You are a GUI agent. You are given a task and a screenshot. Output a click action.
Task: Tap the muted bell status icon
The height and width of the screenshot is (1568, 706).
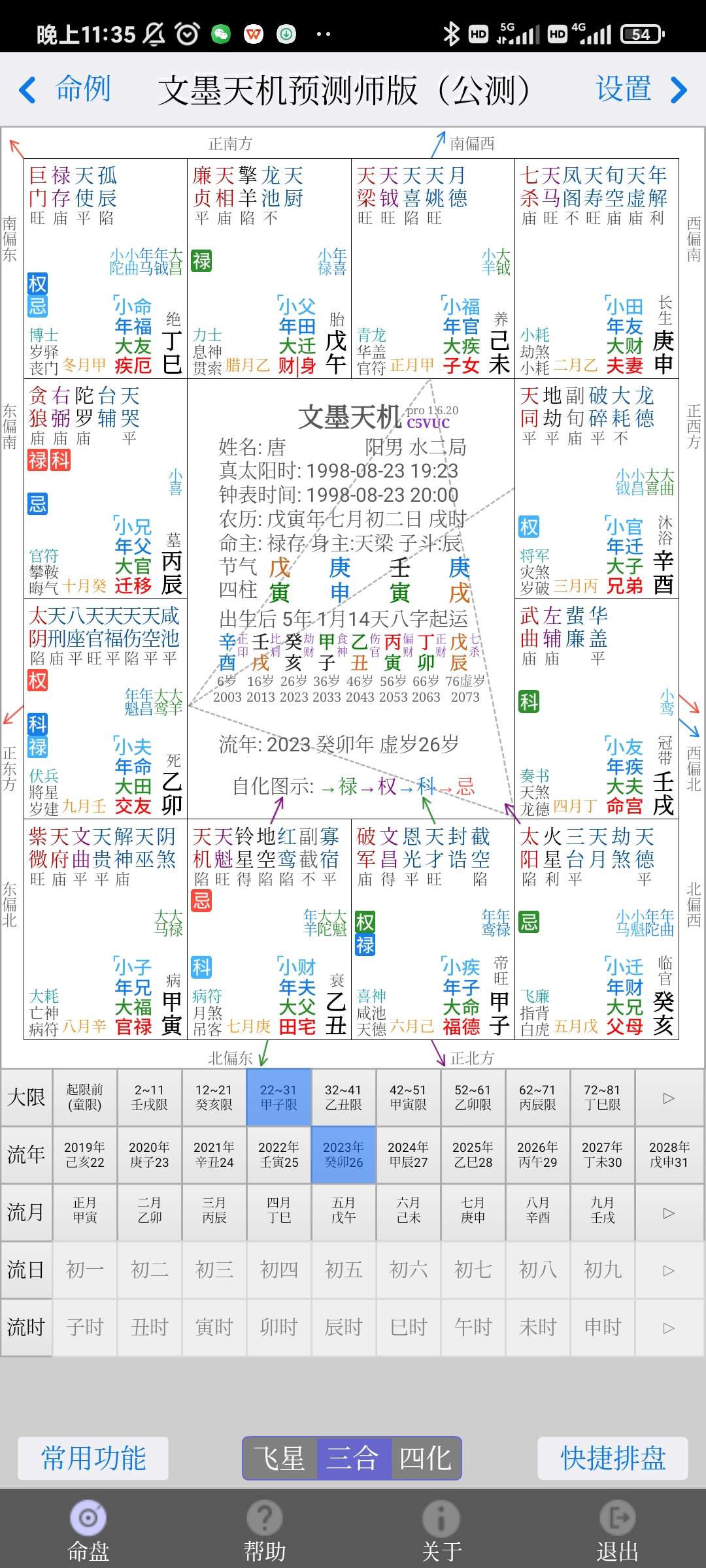[154, 33]
